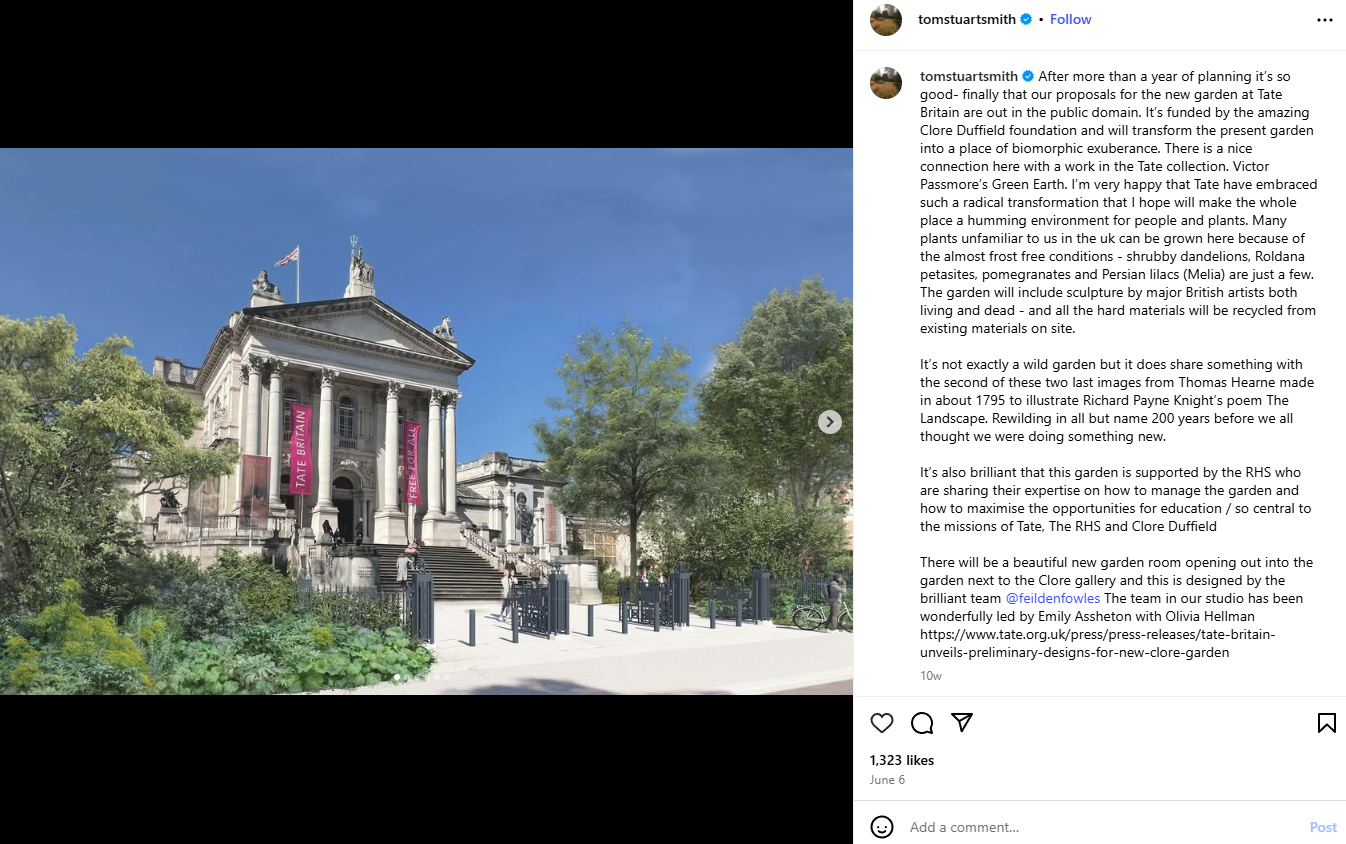Save post with bookmark icon

pos(1326,723)
